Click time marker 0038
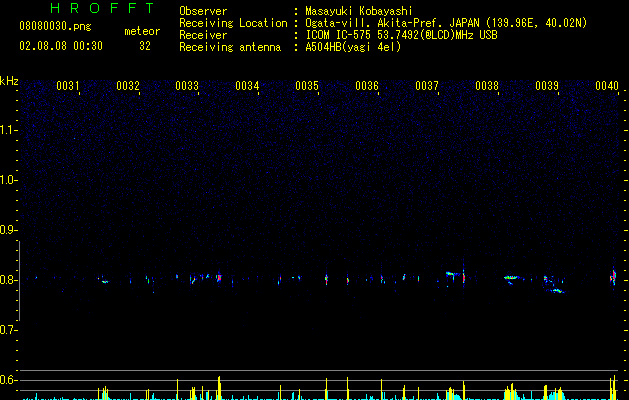629x400 pixels. (x=487, y=86)
